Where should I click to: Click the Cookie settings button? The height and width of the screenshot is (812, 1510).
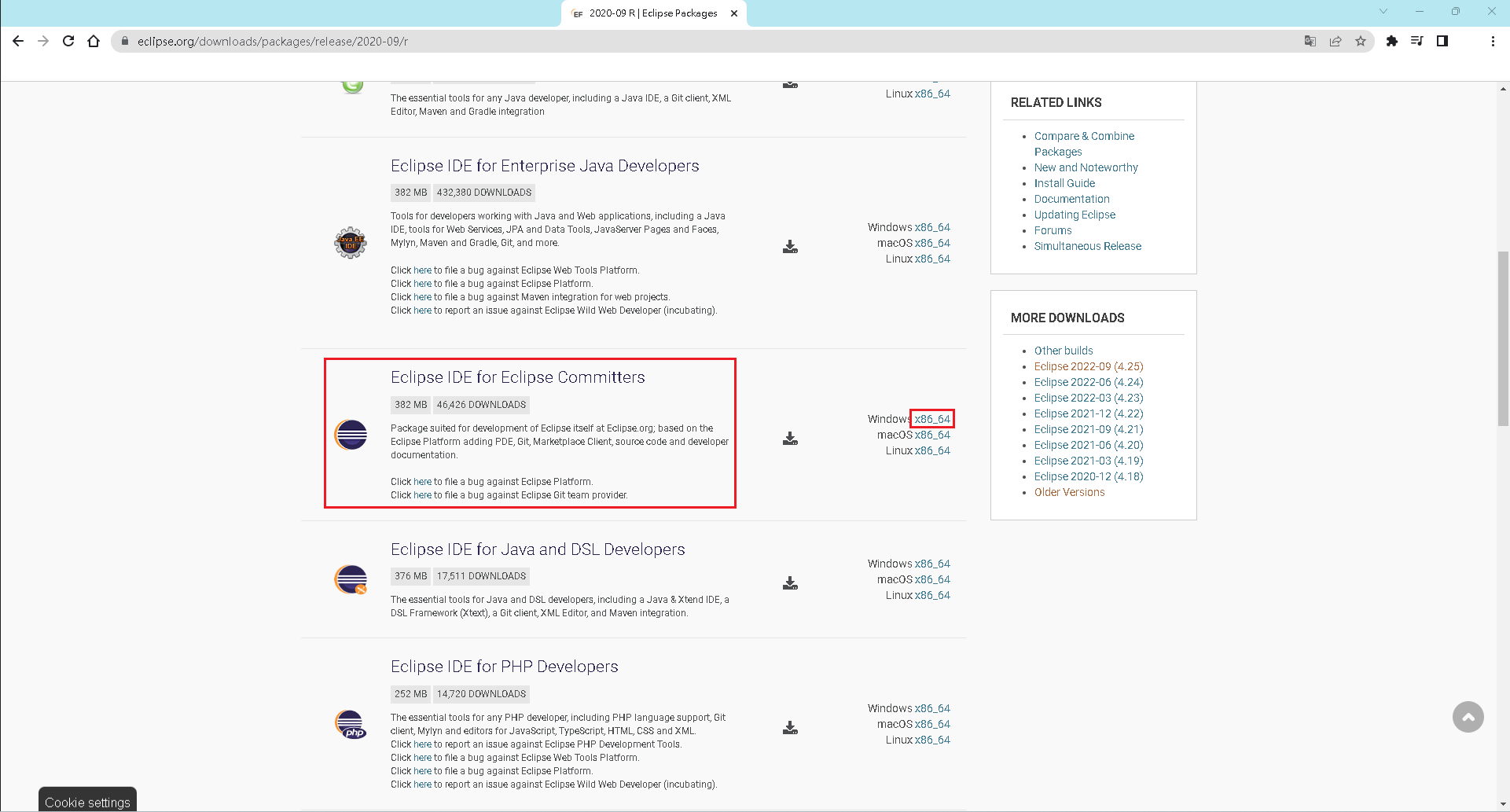coord(87,802)
